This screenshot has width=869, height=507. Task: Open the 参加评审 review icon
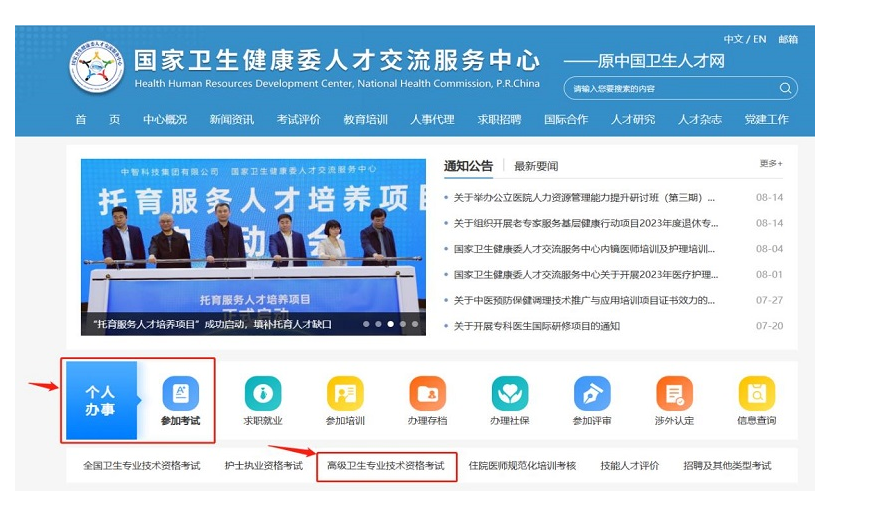[x=592, y=393]
